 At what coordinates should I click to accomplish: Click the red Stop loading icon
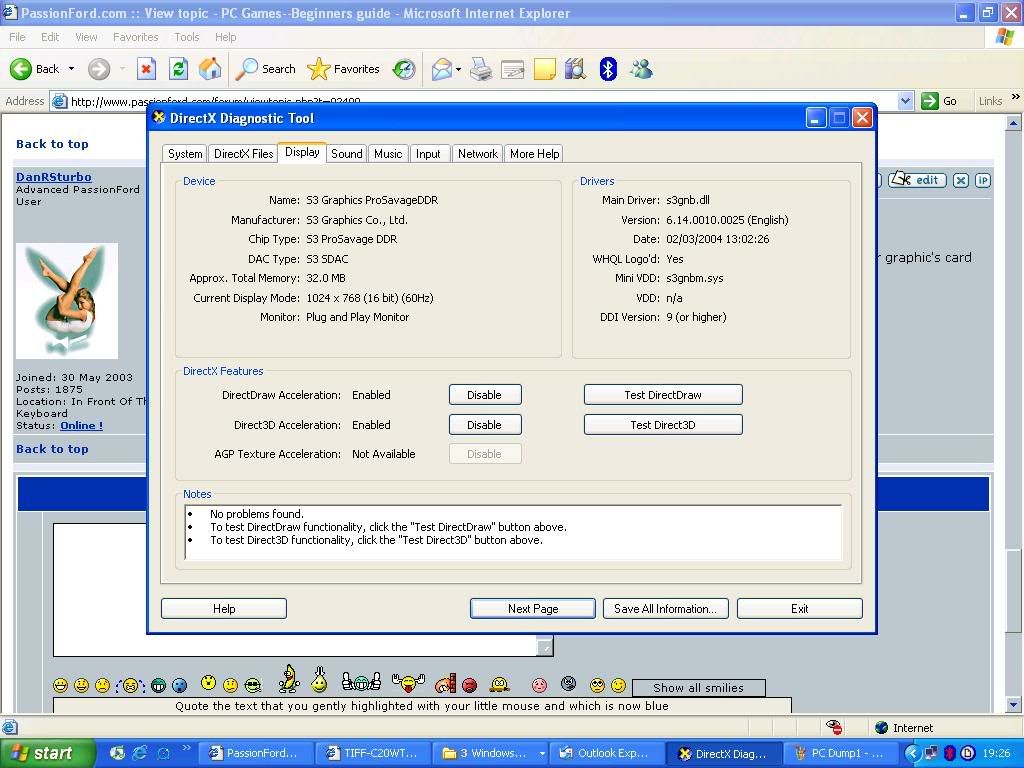[146, 69]
